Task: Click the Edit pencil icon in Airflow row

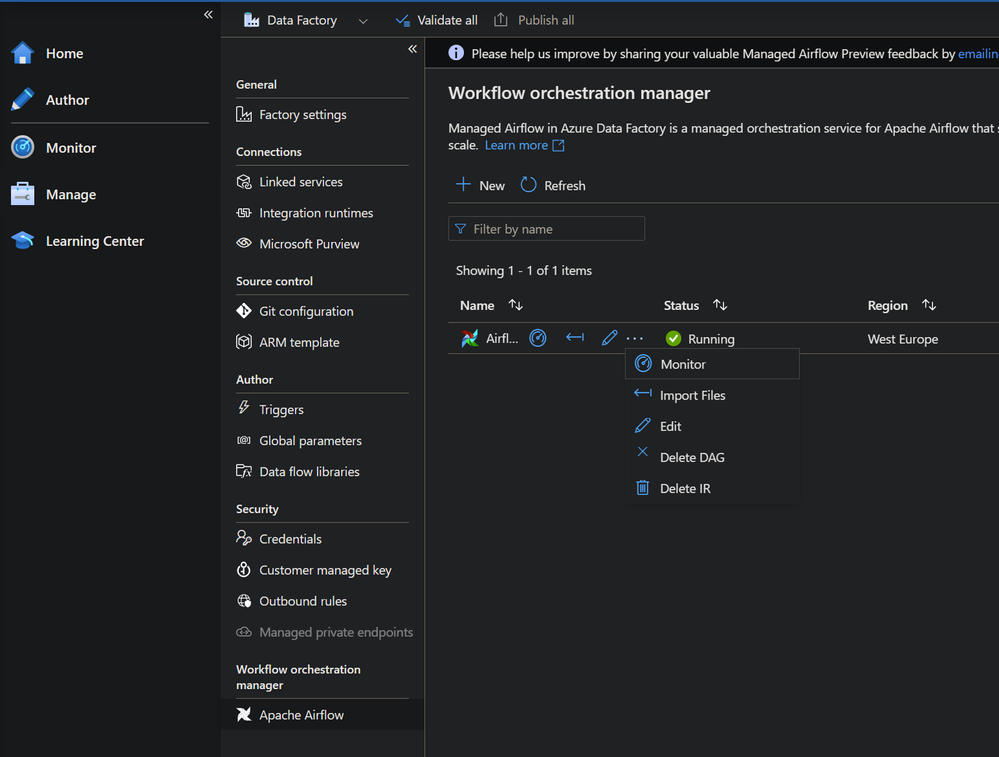Action: 609,338
